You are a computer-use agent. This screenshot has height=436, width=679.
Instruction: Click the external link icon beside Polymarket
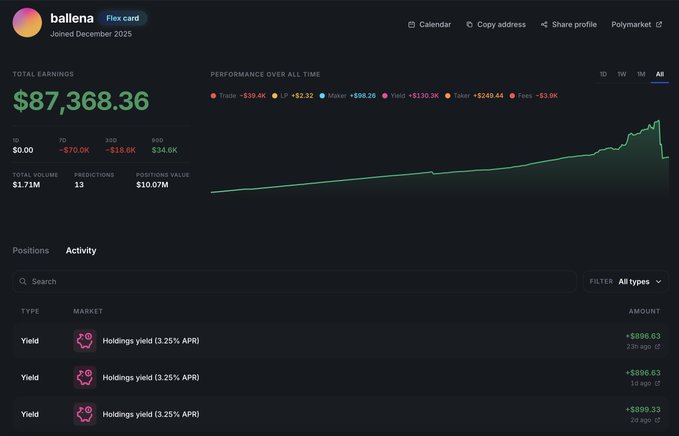tap(659, 25)
